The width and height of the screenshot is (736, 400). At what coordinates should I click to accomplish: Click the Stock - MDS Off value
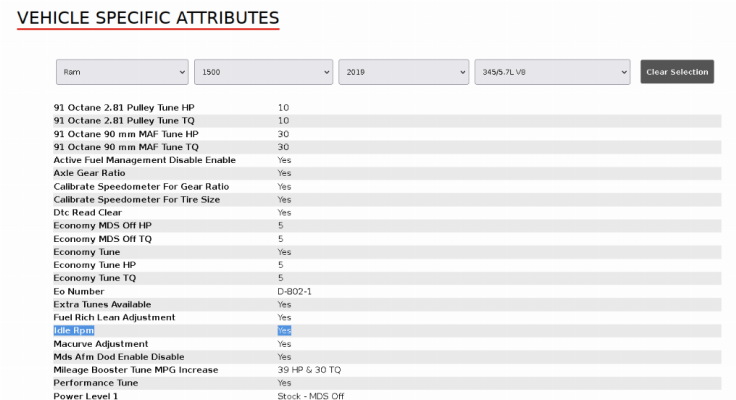click(x=311, y=396)
